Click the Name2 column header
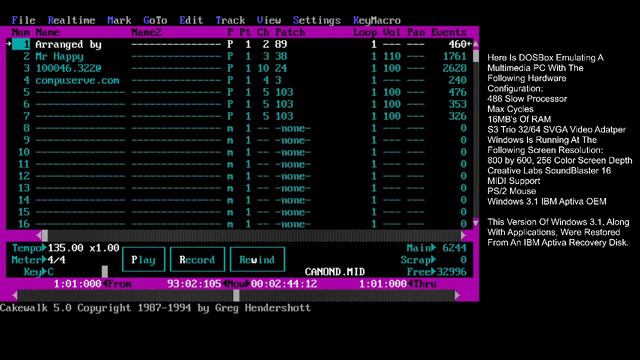This screenshot has width=640, height=360. click(147, 32)
